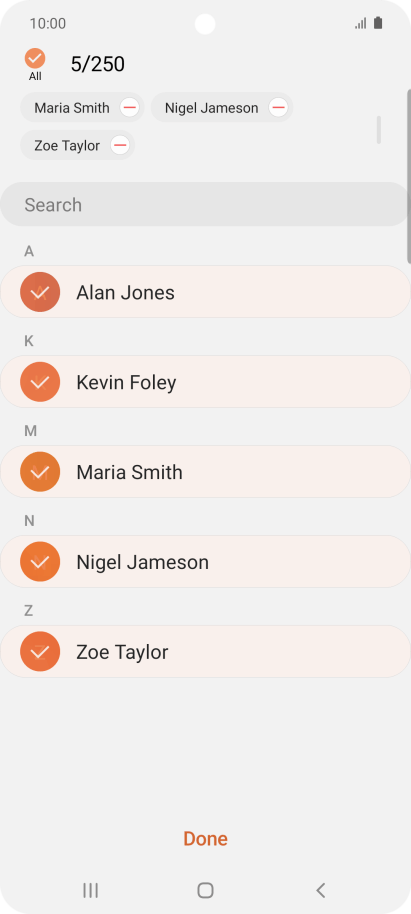Toggle the All selection checkbox
The height and width of the screenshot is (914, 411).
tap(35, 58)
